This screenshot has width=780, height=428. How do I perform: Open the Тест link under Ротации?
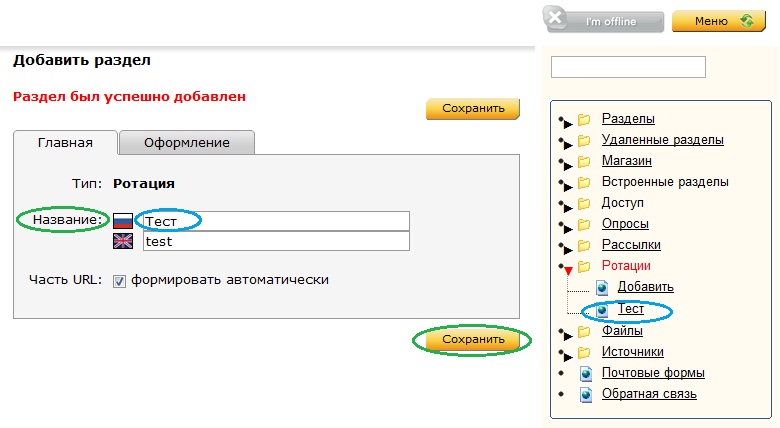coord(631,309)
